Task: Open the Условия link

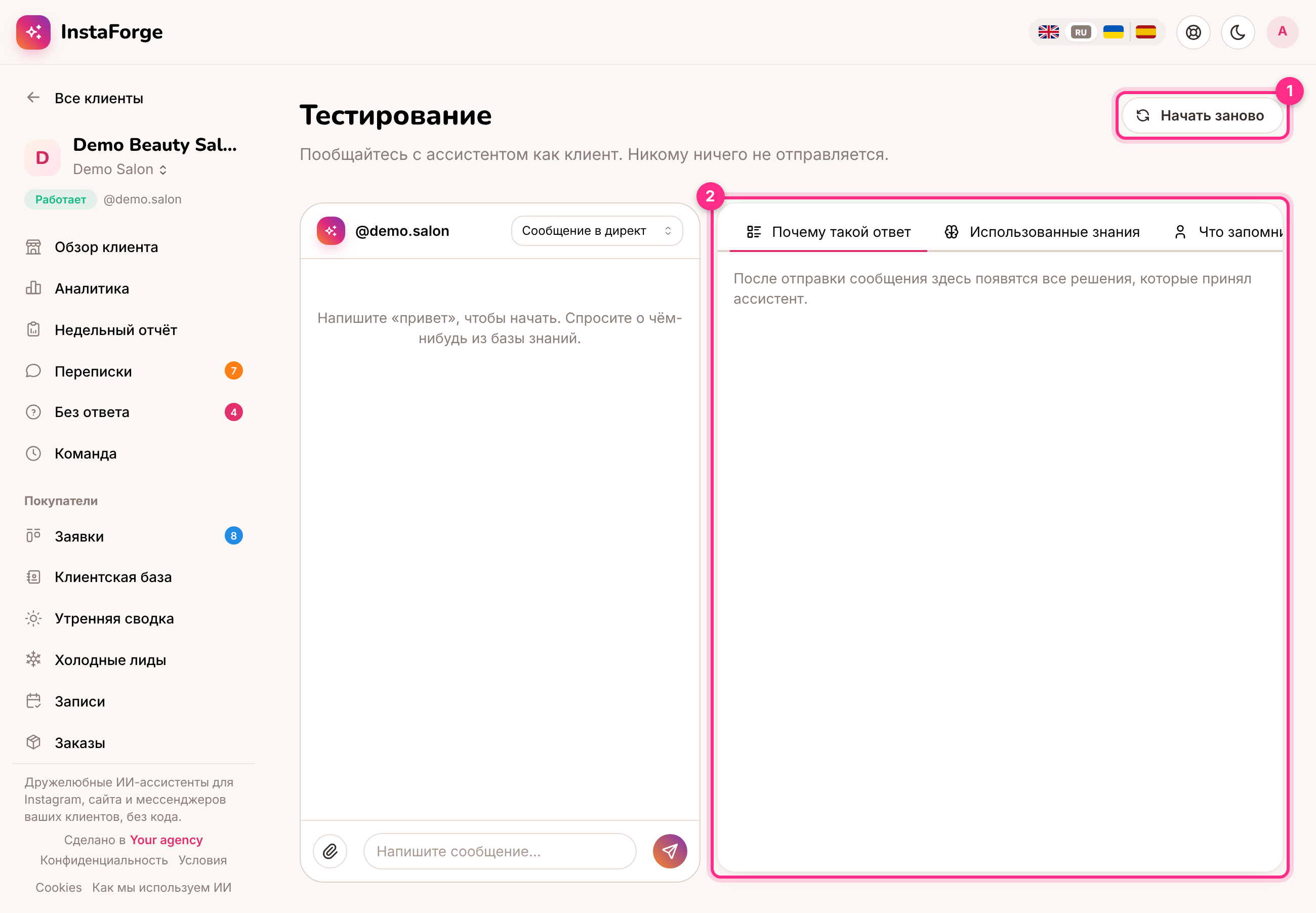Action: pos(202,860)
